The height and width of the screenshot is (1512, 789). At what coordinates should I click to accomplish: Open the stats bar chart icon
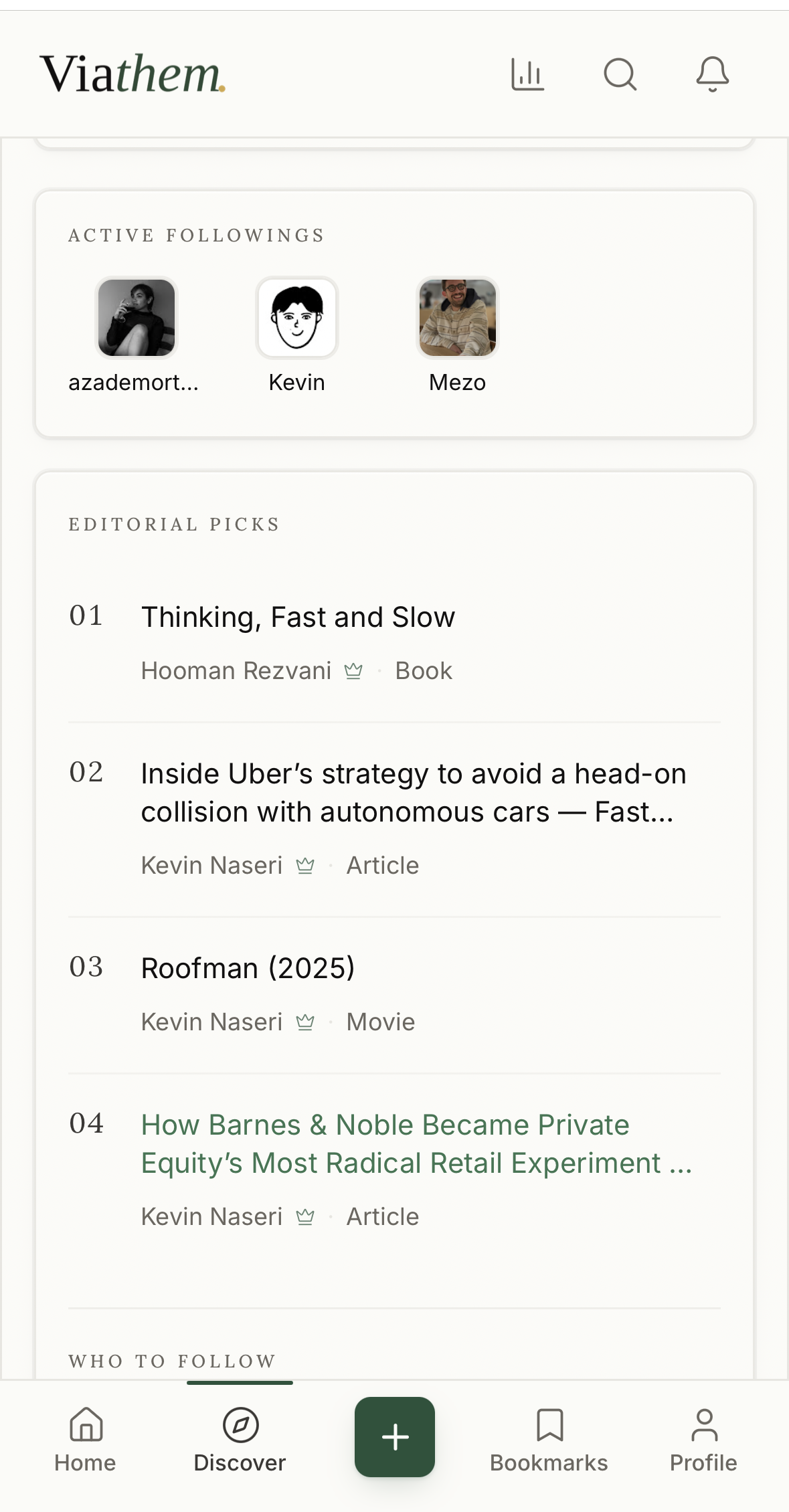click(x=527, y=74)
